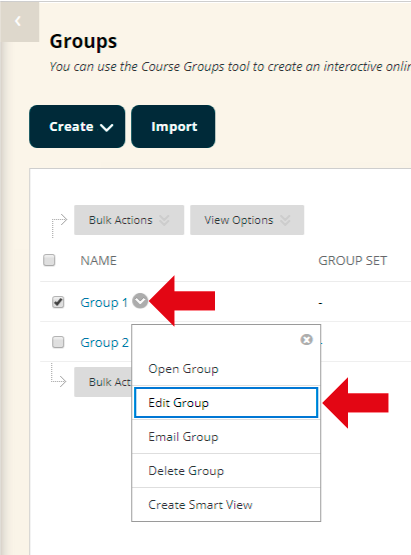Expand the View Options dropdown
The width and height of the screenshot is (411, 555).
(x=247, y=220)
